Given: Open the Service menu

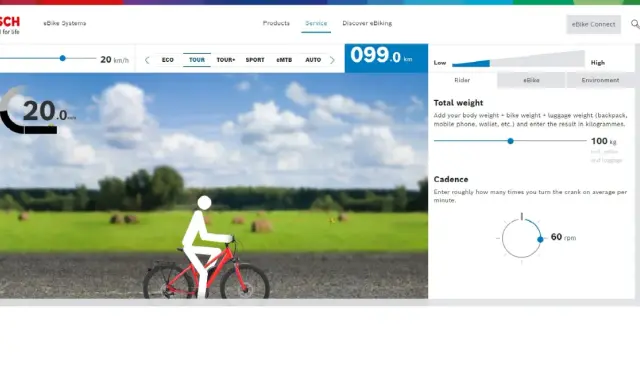Looking at the screenshot, I should tap(316, 23).
